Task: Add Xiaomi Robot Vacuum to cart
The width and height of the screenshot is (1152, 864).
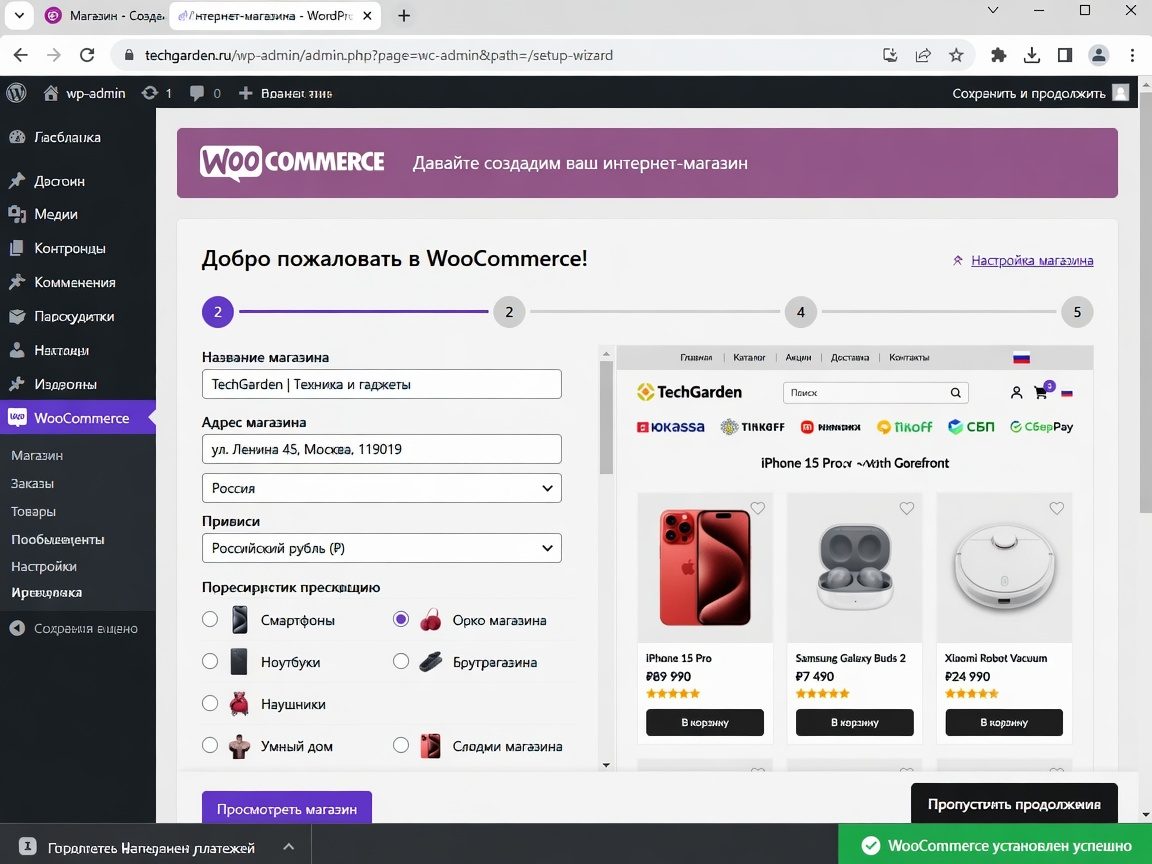Action: click(1004, 722)
